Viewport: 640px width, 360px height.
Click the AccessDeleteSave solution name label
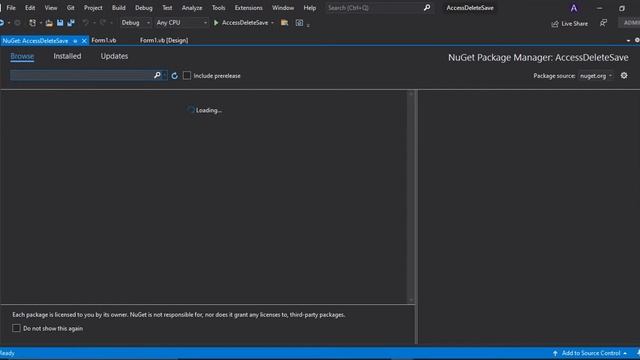pos(470,8)
